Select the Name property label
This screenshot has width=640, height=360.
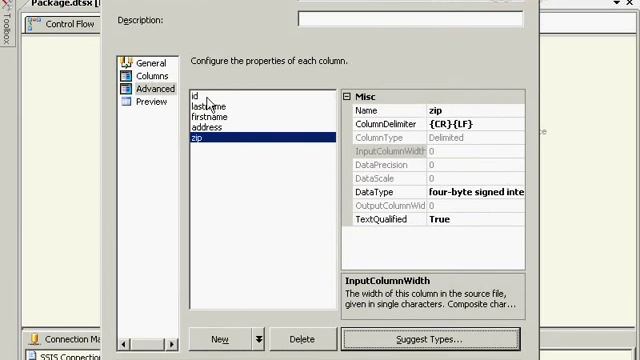[389, 111]
